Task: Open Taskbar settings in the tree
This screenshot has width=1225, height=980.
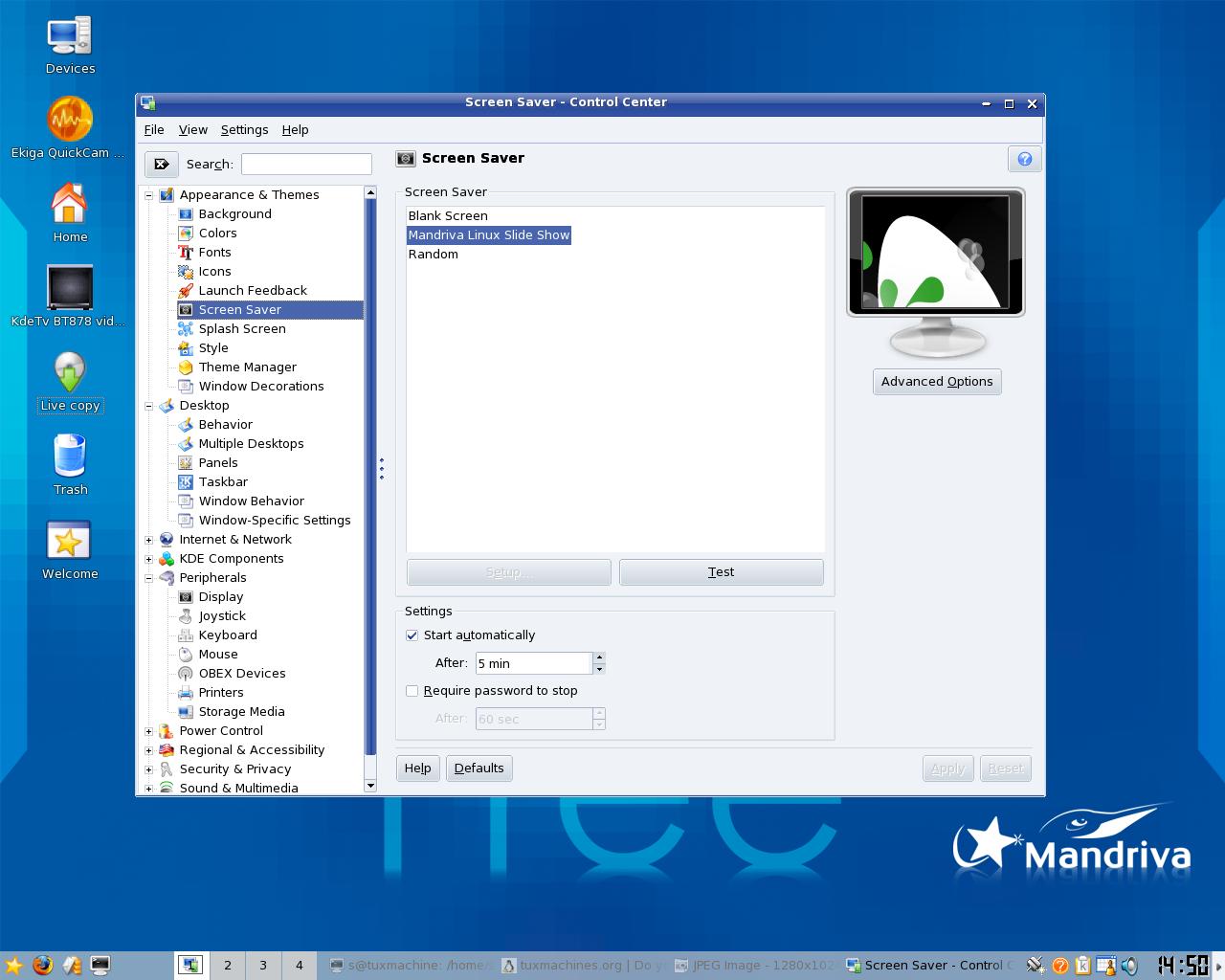Action: (x=223, y=481)
